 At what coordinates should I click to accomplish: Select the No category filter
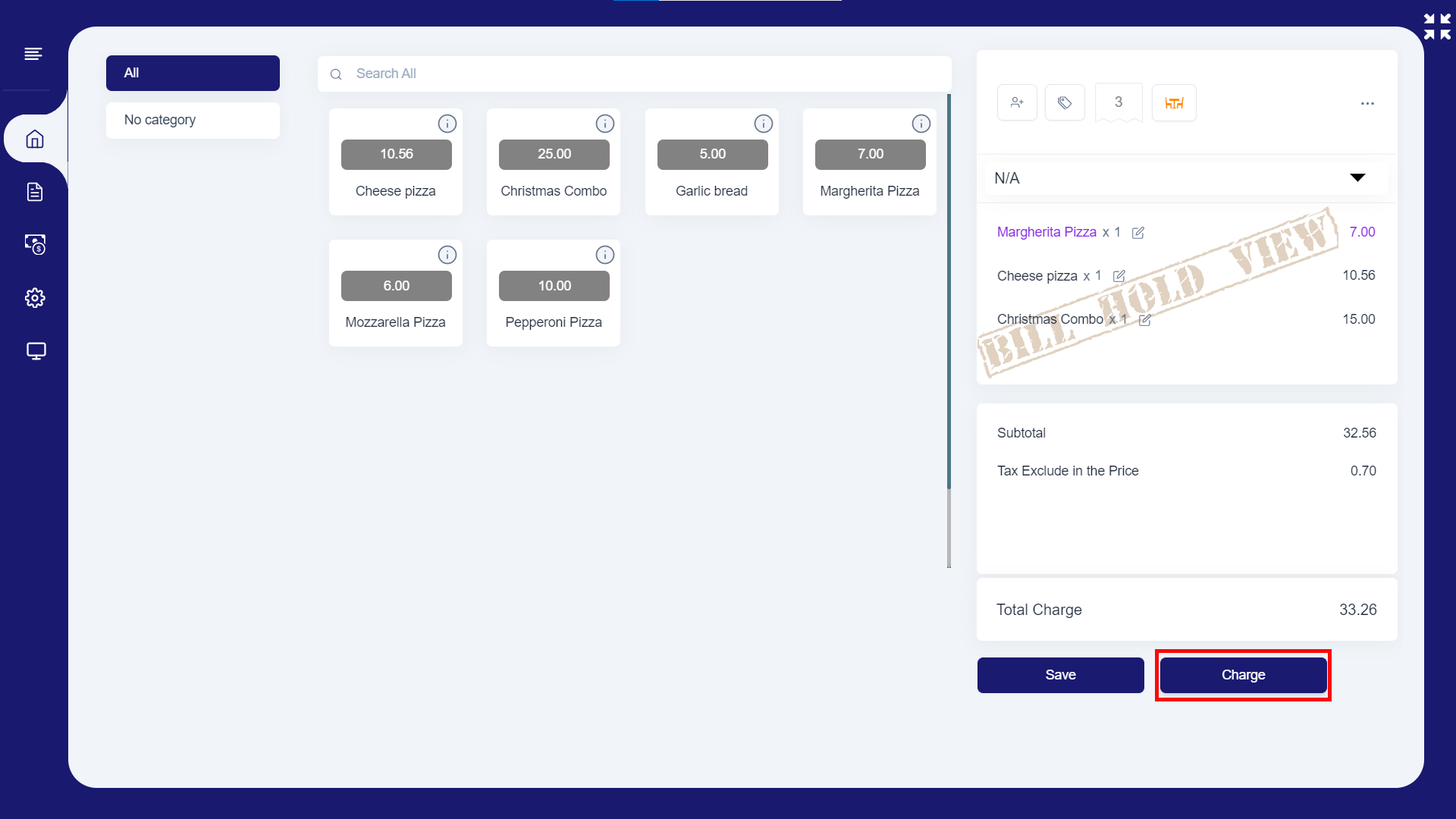(x=193, y=120)
